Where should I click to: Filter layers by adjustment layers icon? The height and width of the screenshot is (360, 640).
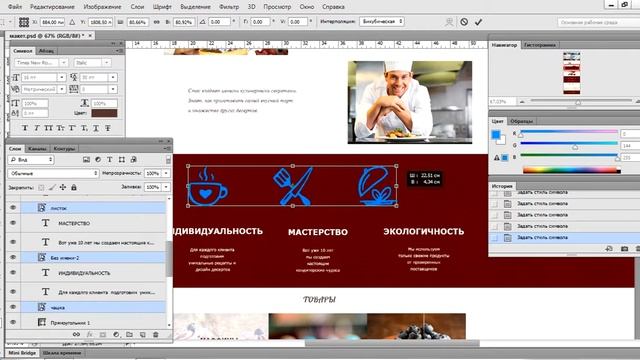tap(98, 160)
